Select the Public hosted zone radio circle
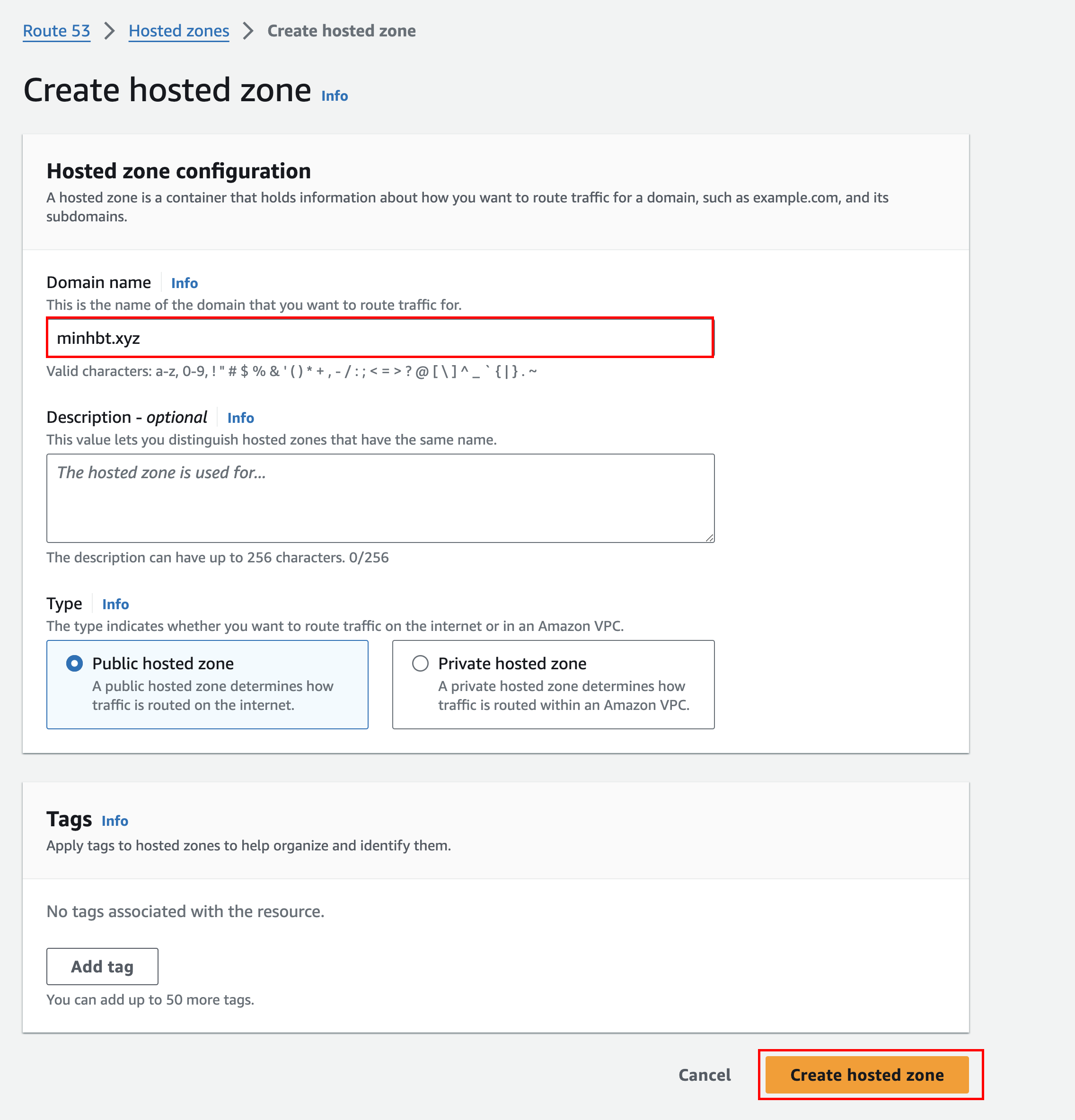This screenshot has height=1120, width=1075. point(74,664)
